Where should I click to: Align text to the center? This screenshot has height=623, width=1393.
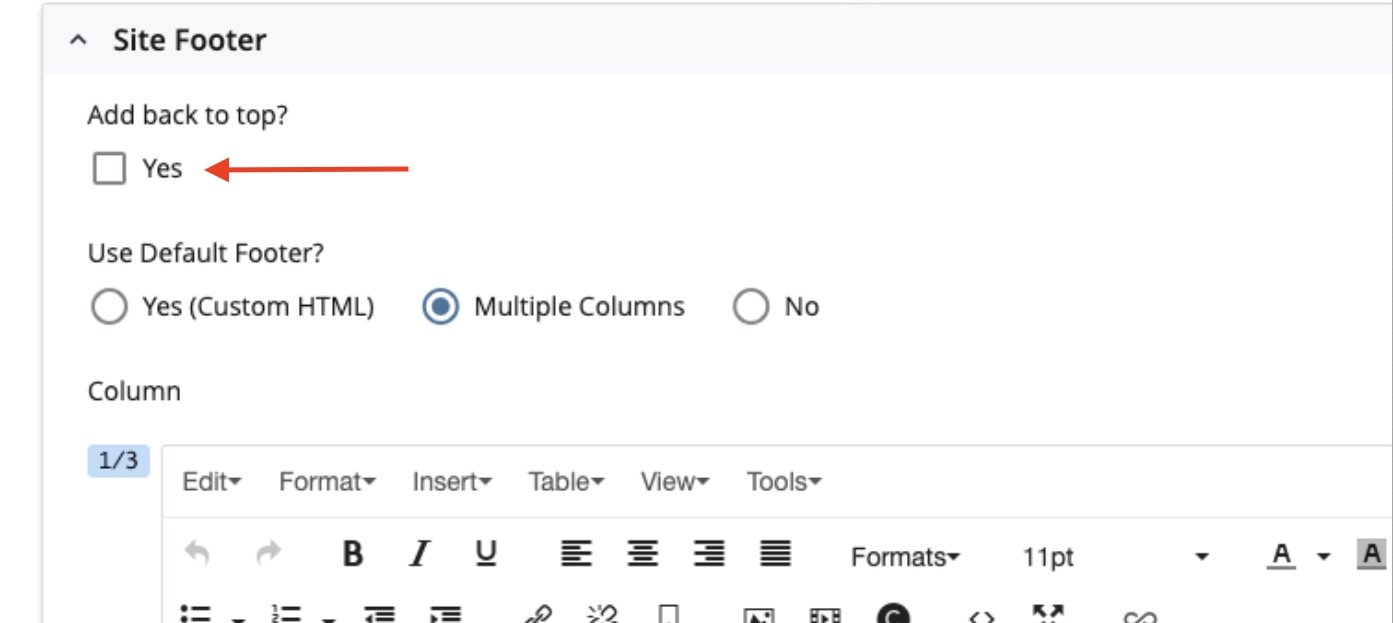642,550
